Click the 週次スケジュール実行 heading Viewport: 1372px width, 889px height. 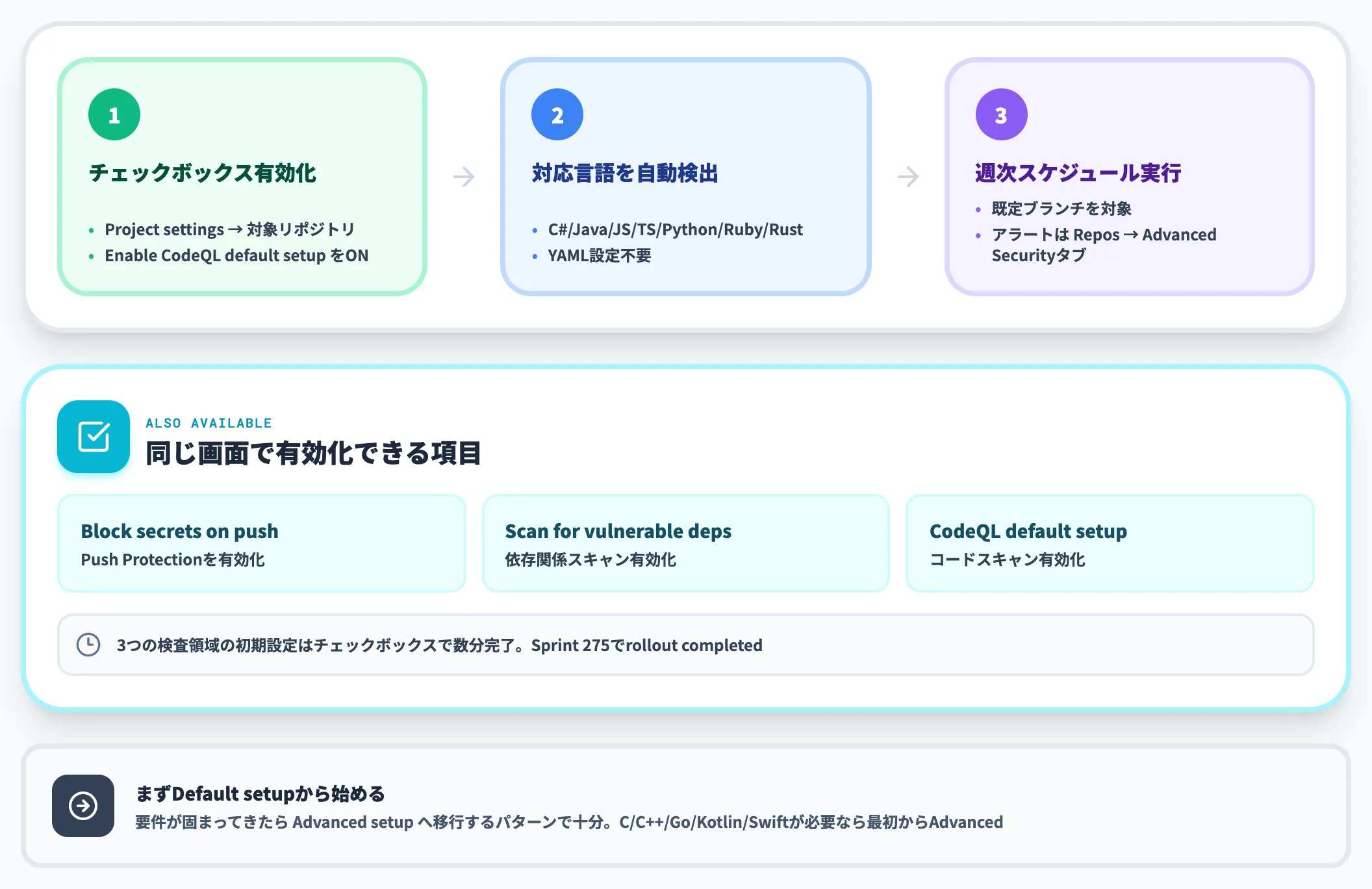(x=1078, y=173)
